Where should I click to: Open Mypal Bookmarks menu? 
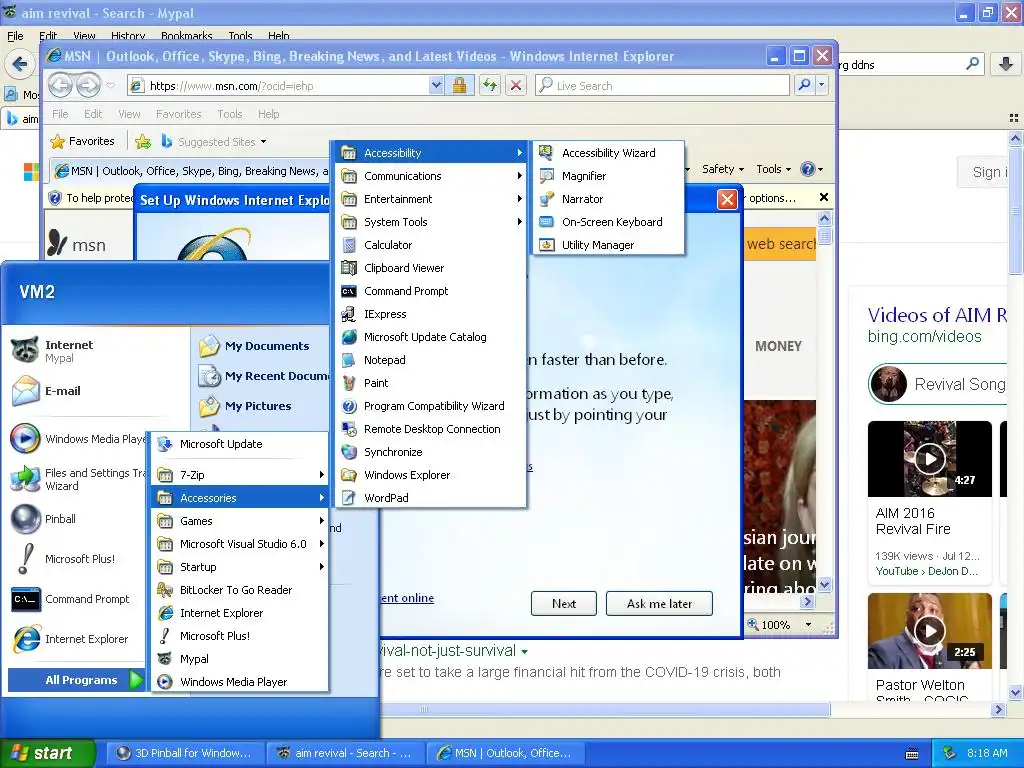click(x=186, y=36)
